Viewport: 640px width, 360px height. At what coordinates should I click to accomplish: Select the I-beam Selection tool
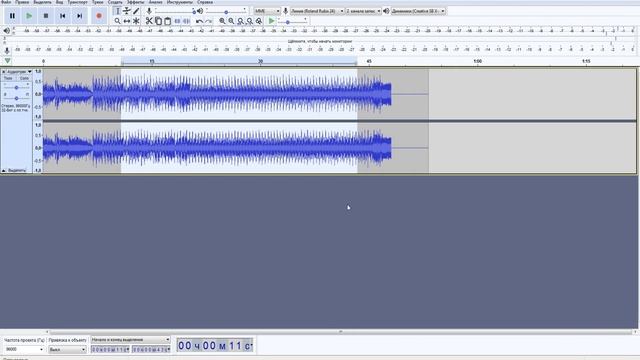pyautogui.click(x=118, y=11)
